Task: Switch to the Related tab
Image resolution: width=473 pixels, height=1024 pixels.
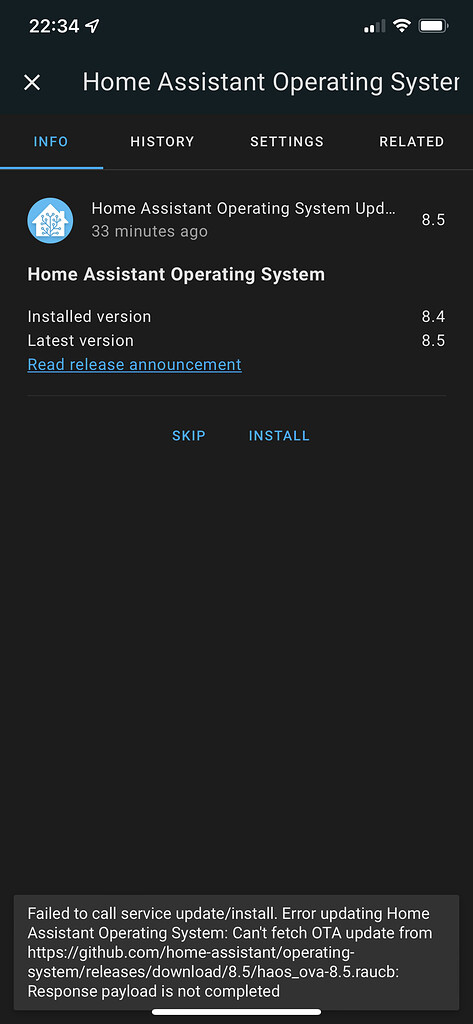Action: coord(412,142)
